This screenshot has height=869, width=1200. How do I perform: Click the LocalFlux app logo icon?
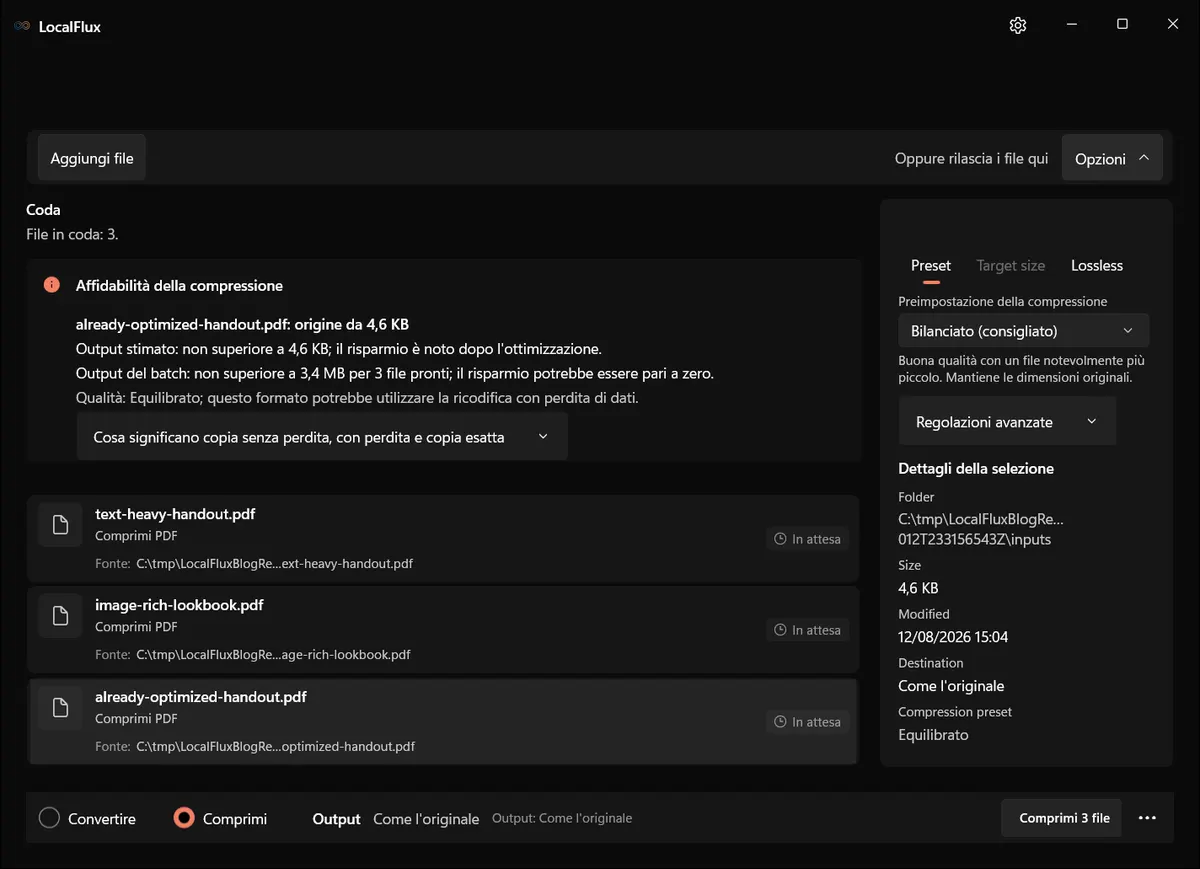[22, 27]
